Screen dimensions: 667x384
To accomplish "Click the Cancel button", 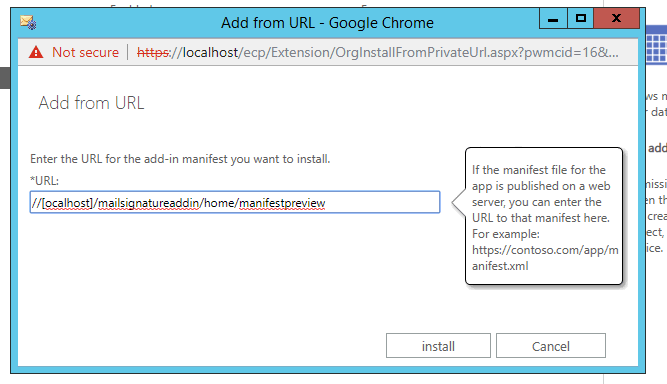I will point(551,346).
